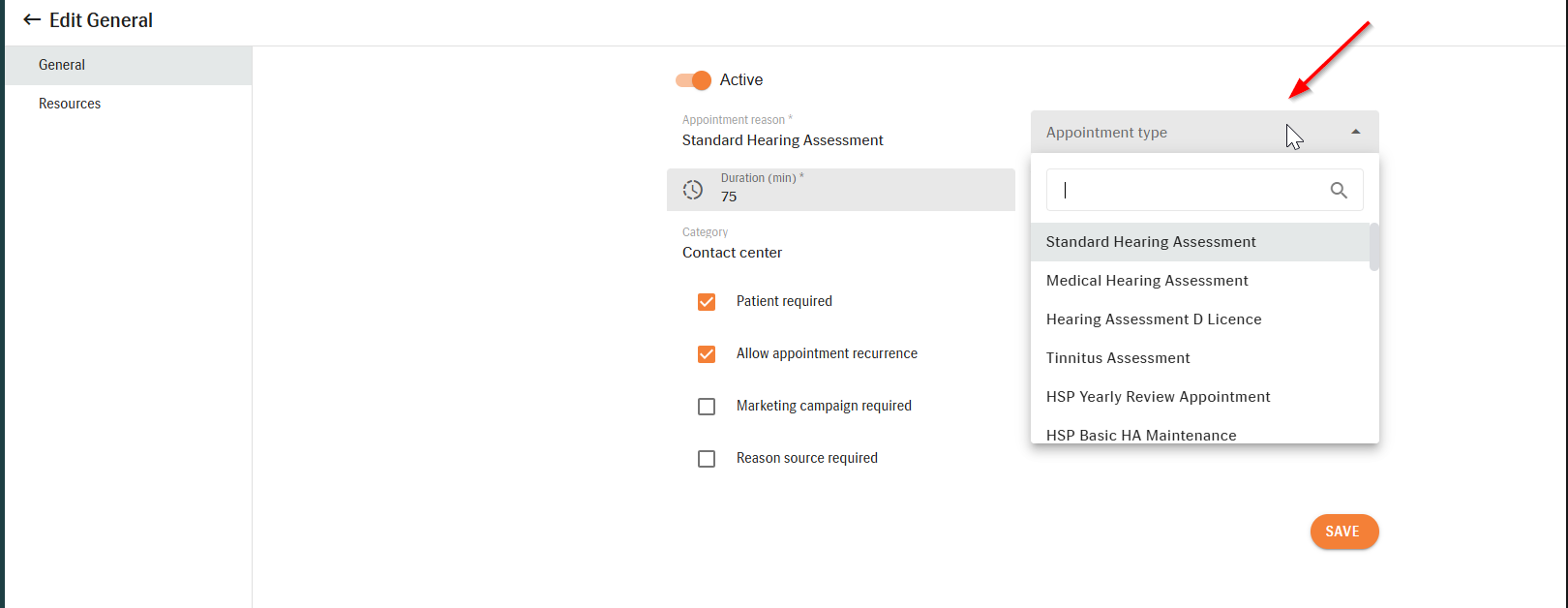This screenshot has height=608, width=1568.
Task: Select Tinnitus Assessment in the list
Action: [x=1200, y=358]
